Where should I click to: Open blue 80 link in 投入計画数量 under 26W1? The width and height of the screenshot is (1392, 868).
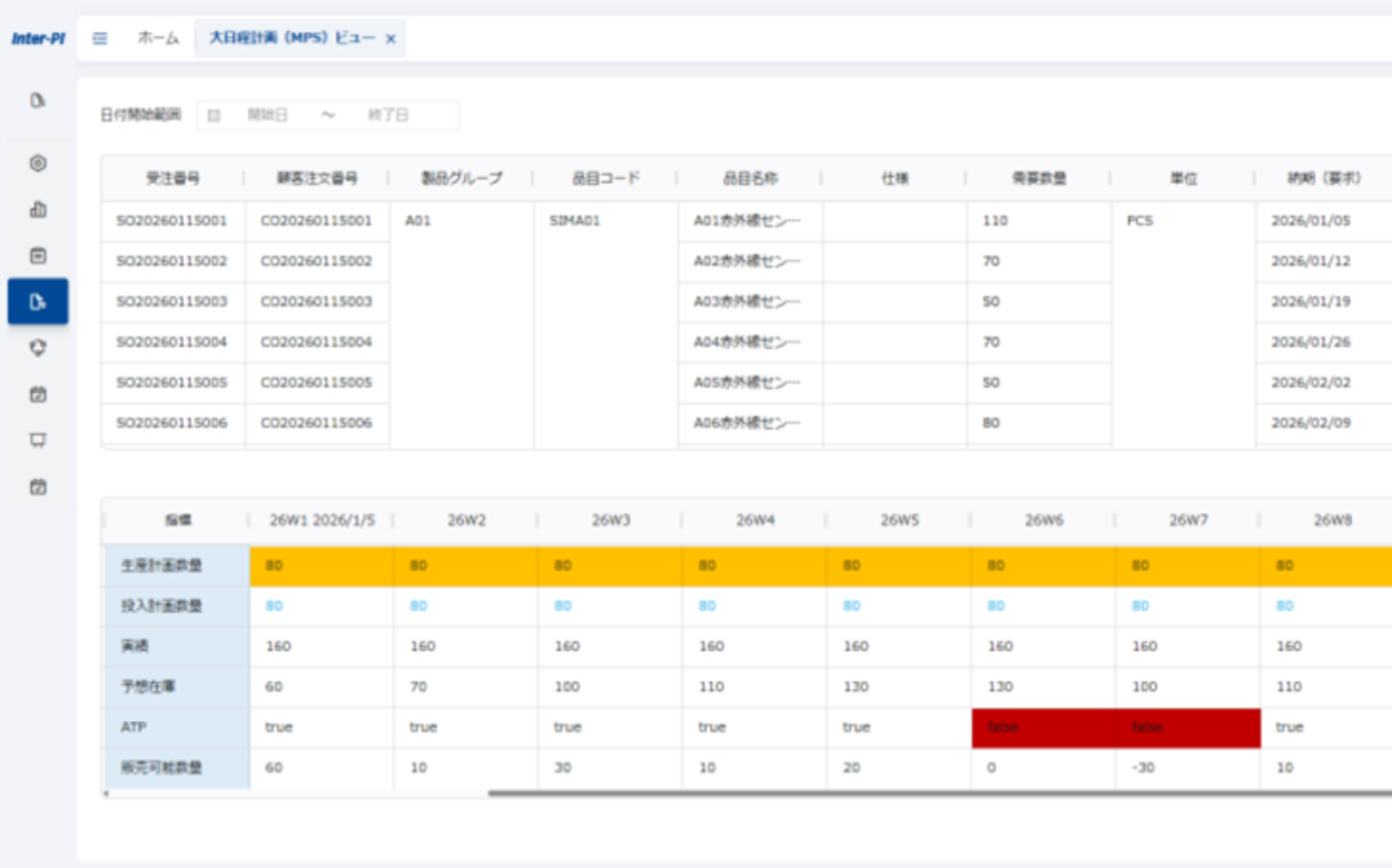[275, 606]
